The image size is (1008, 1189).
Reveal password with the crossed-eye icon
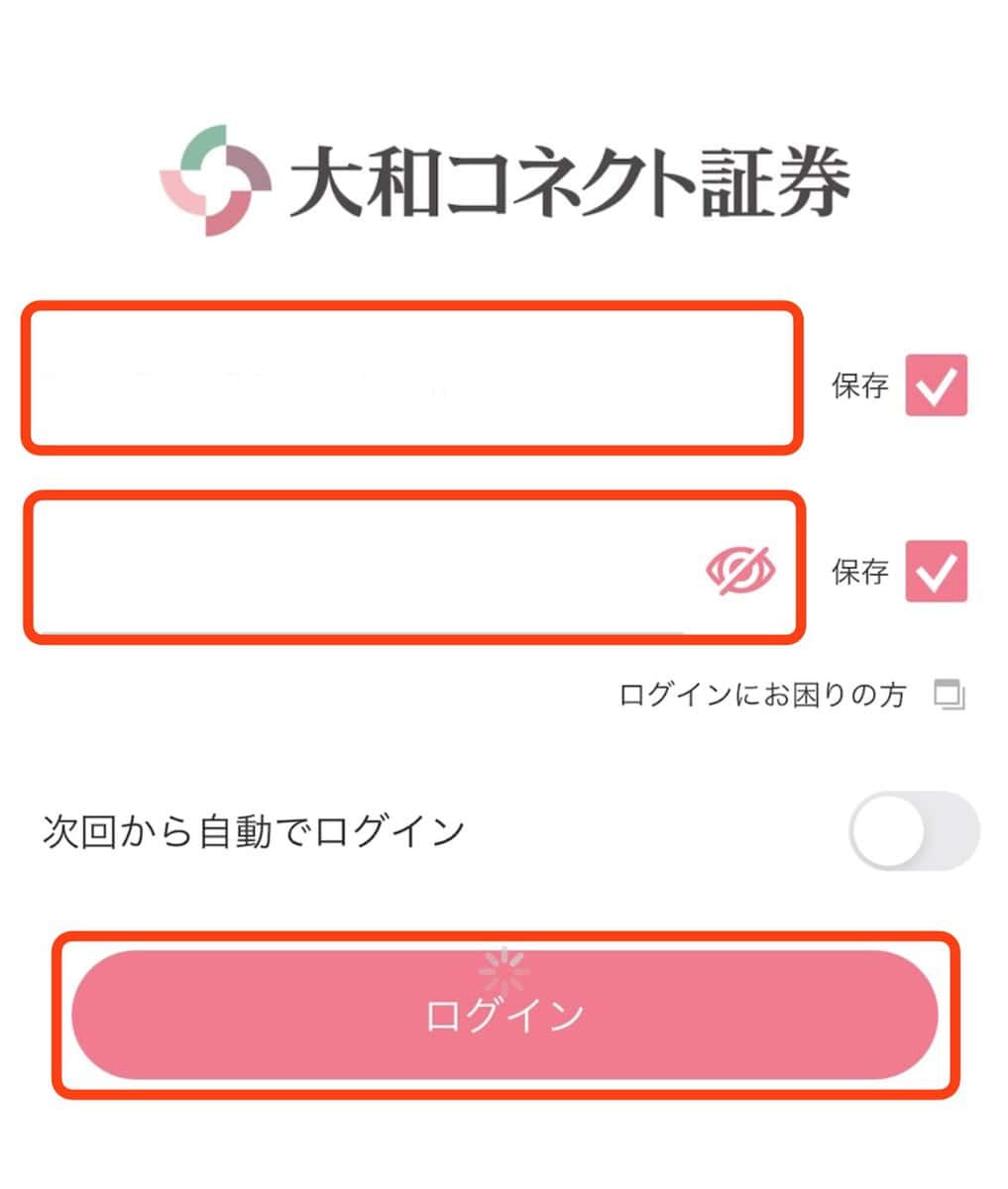tap(740, 572)
